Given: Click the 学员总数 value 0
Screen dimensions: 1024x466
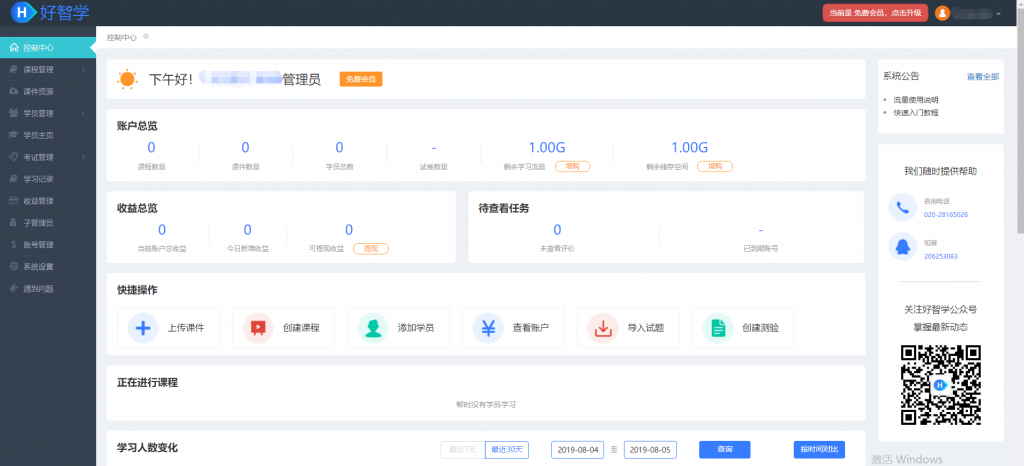Looking at the screenshot, I should tap(340, 148).
